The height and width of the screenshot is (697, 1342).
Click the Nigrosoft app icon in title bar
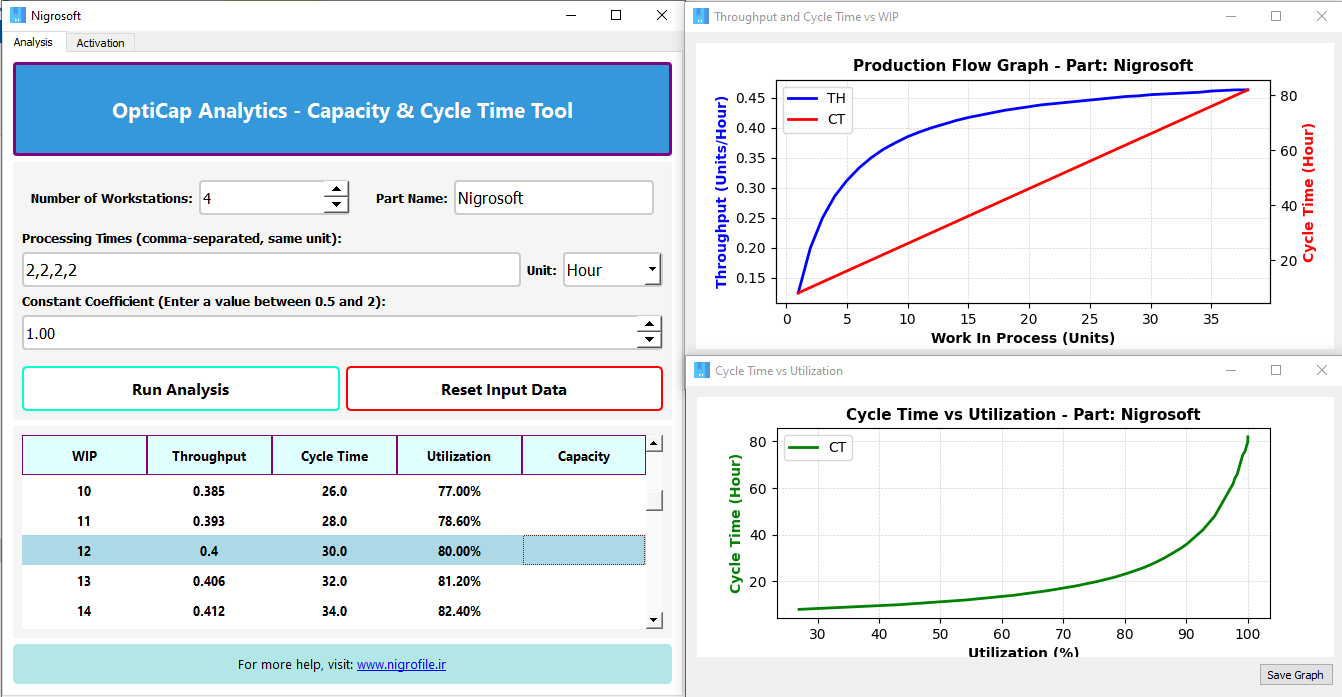coord(17,15)
